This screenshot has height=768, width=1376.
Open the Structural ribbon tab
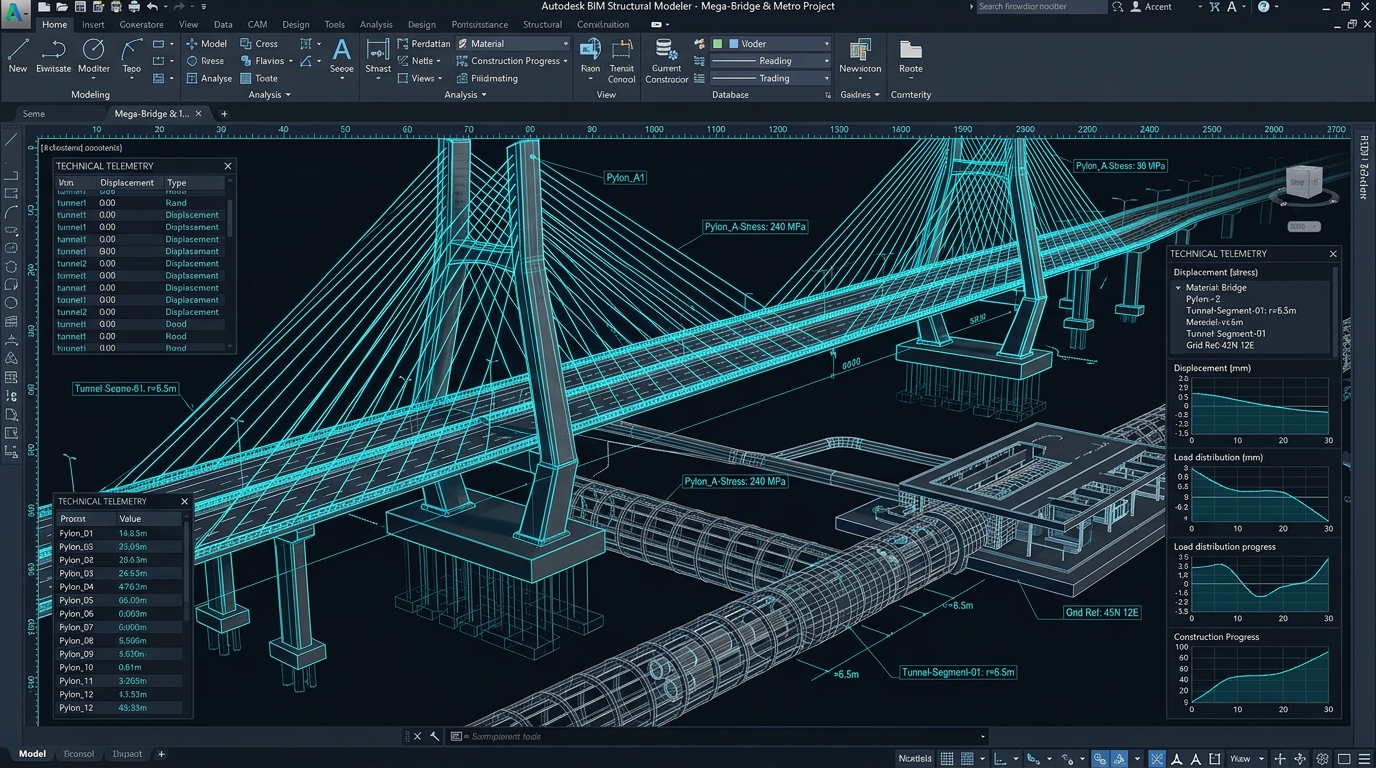pyautogui.click(x=542, y=24)
